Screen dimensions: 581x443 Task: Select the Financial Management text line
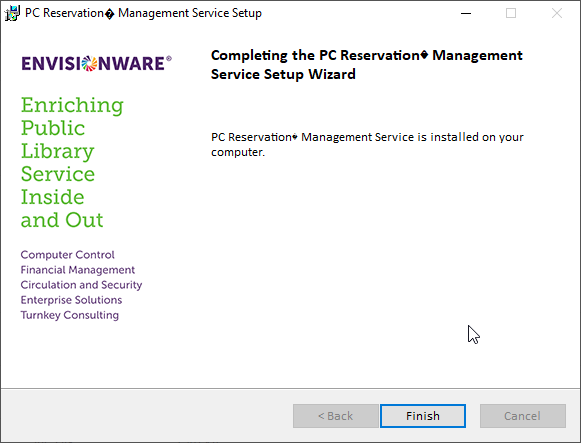(77, 270)
